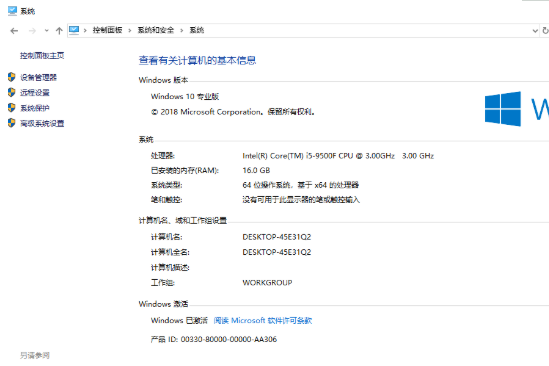Open 控制面板主页 link
Screen dimensions: 549x366
pyautogui.click(x=42, y=56)
